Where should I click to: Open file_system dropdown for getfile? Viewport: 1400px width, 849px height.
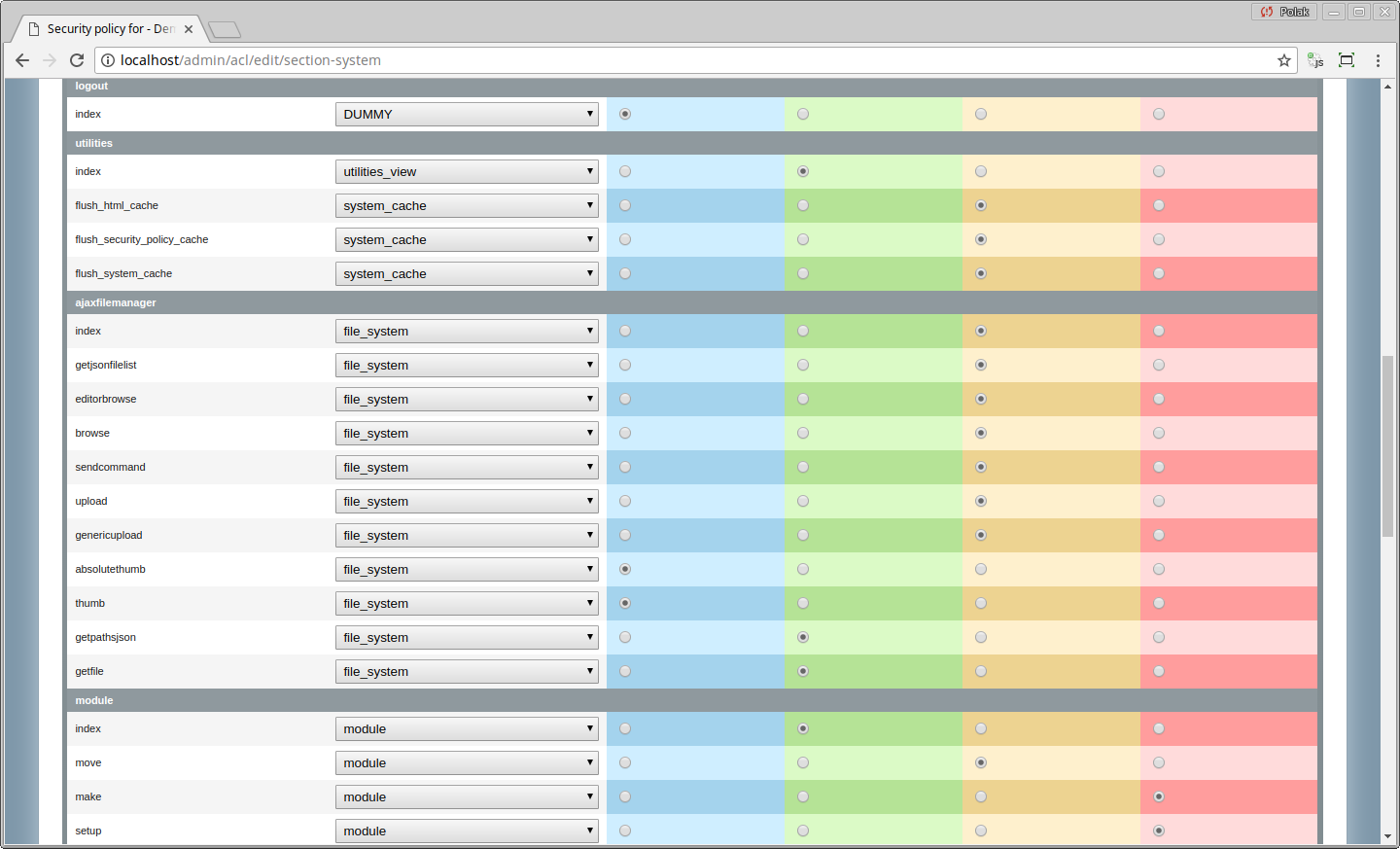click(x=467, y=671)
